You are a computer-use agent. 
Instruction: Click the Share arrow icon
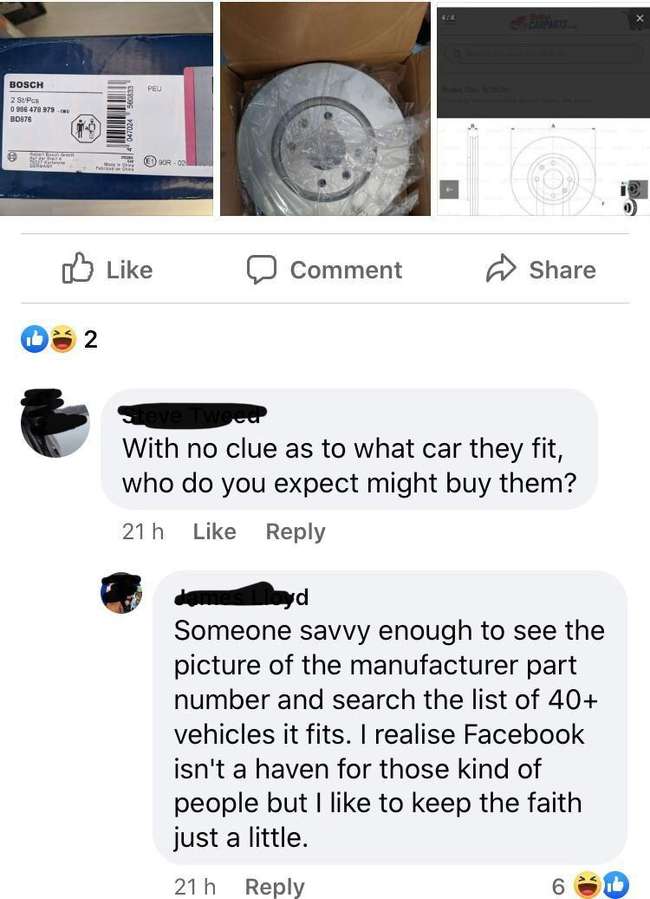(501, 268)
